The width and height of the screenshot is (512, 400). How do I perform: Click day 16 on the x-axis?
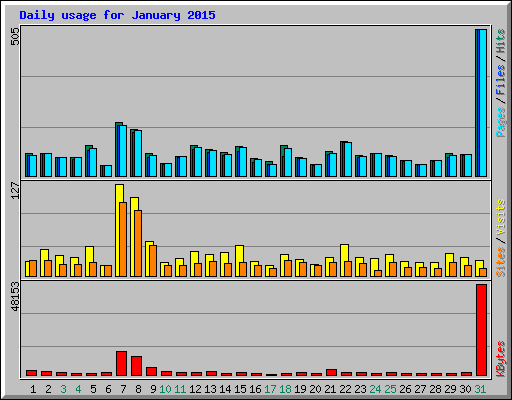coord(255,389)
